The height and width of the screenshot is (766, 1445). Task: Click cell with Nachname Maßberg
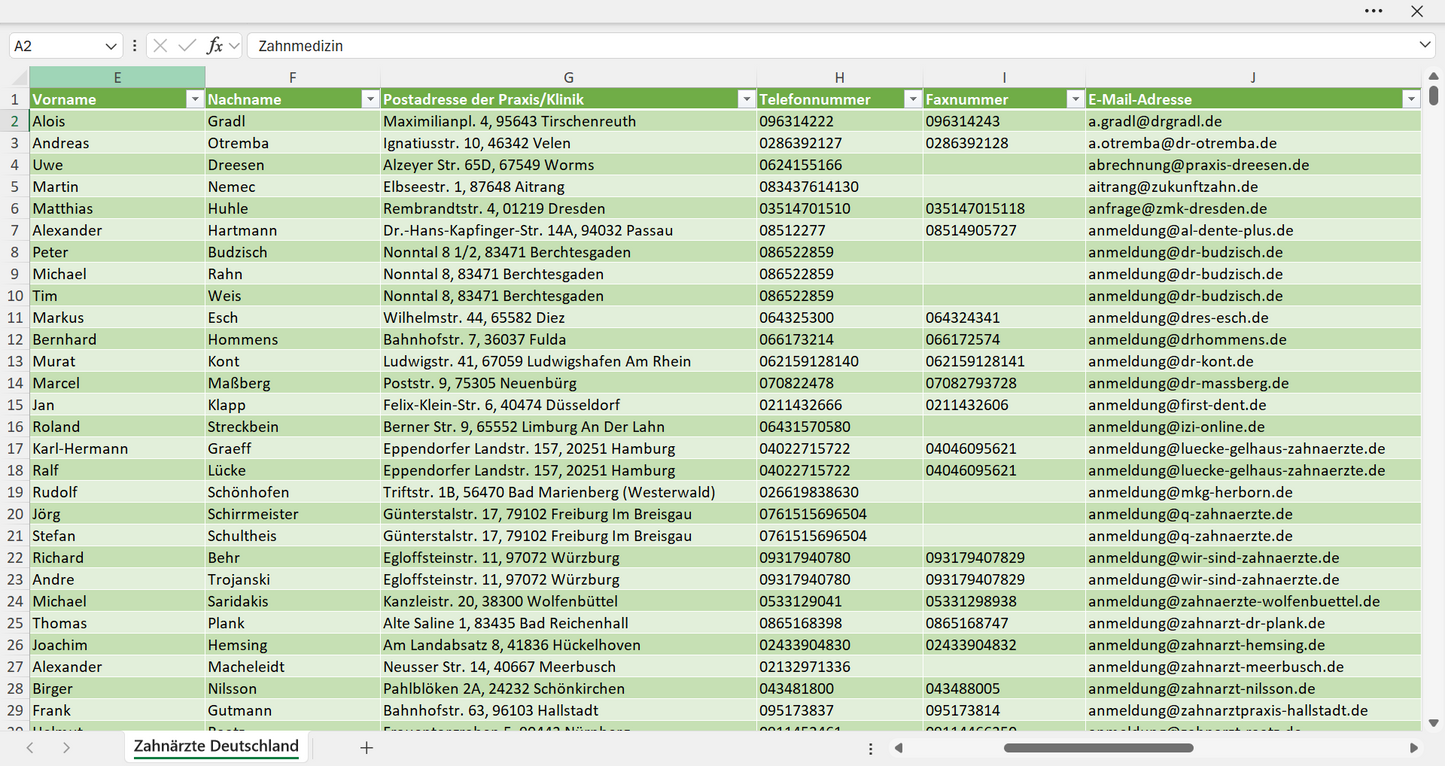tap(292, 383)
